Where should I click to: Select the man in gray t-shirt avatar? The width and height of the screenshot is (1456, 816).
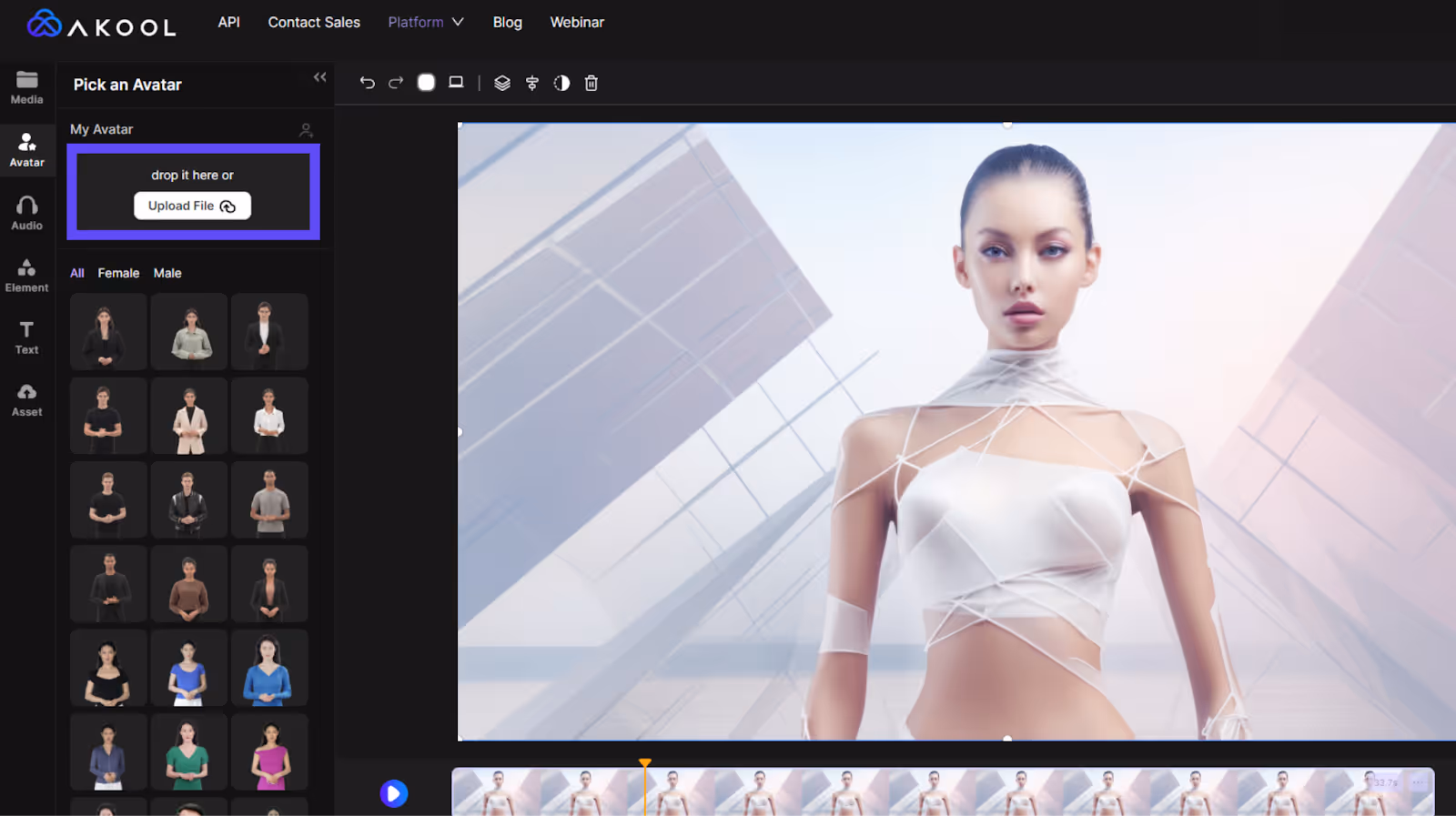[x=269, y=499]
